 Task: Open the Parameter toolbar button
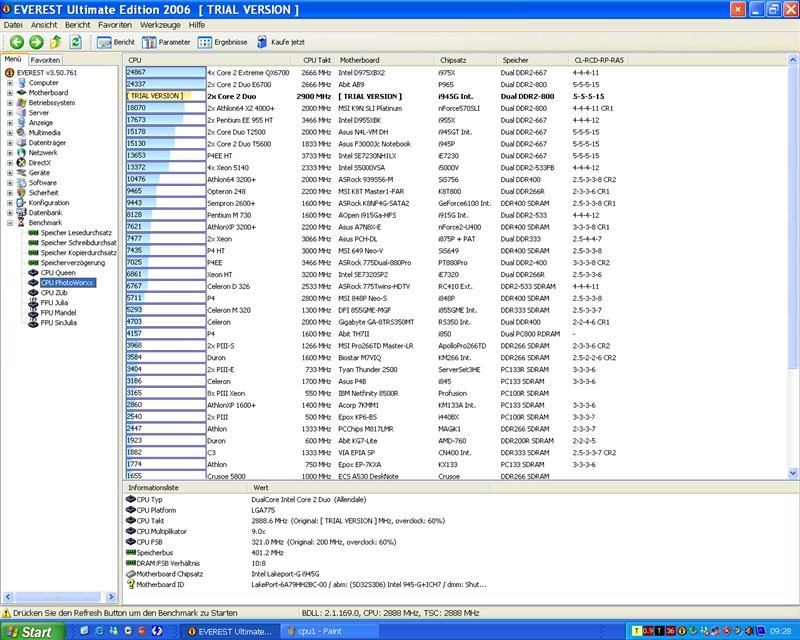point(166,42)
